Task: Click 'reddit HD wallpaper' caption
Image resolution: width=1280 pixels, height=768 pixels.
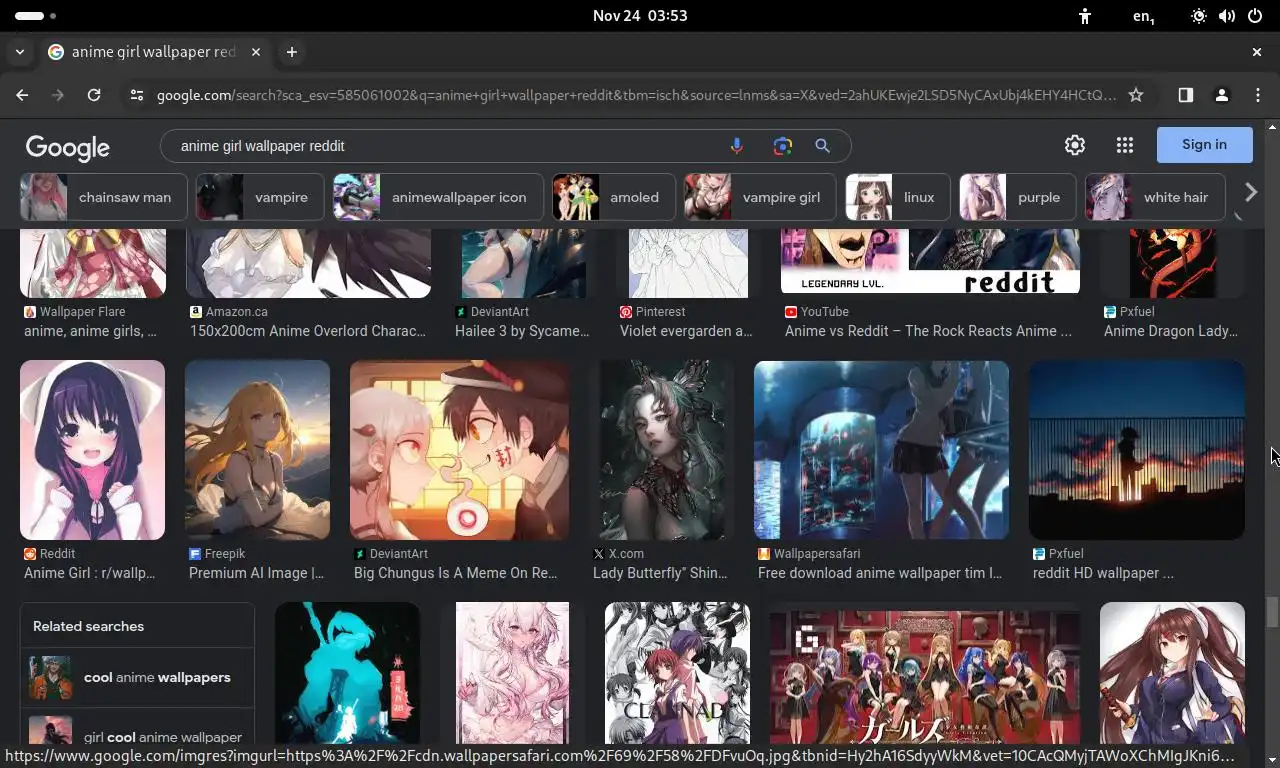Action: (x=1103, y=573)
